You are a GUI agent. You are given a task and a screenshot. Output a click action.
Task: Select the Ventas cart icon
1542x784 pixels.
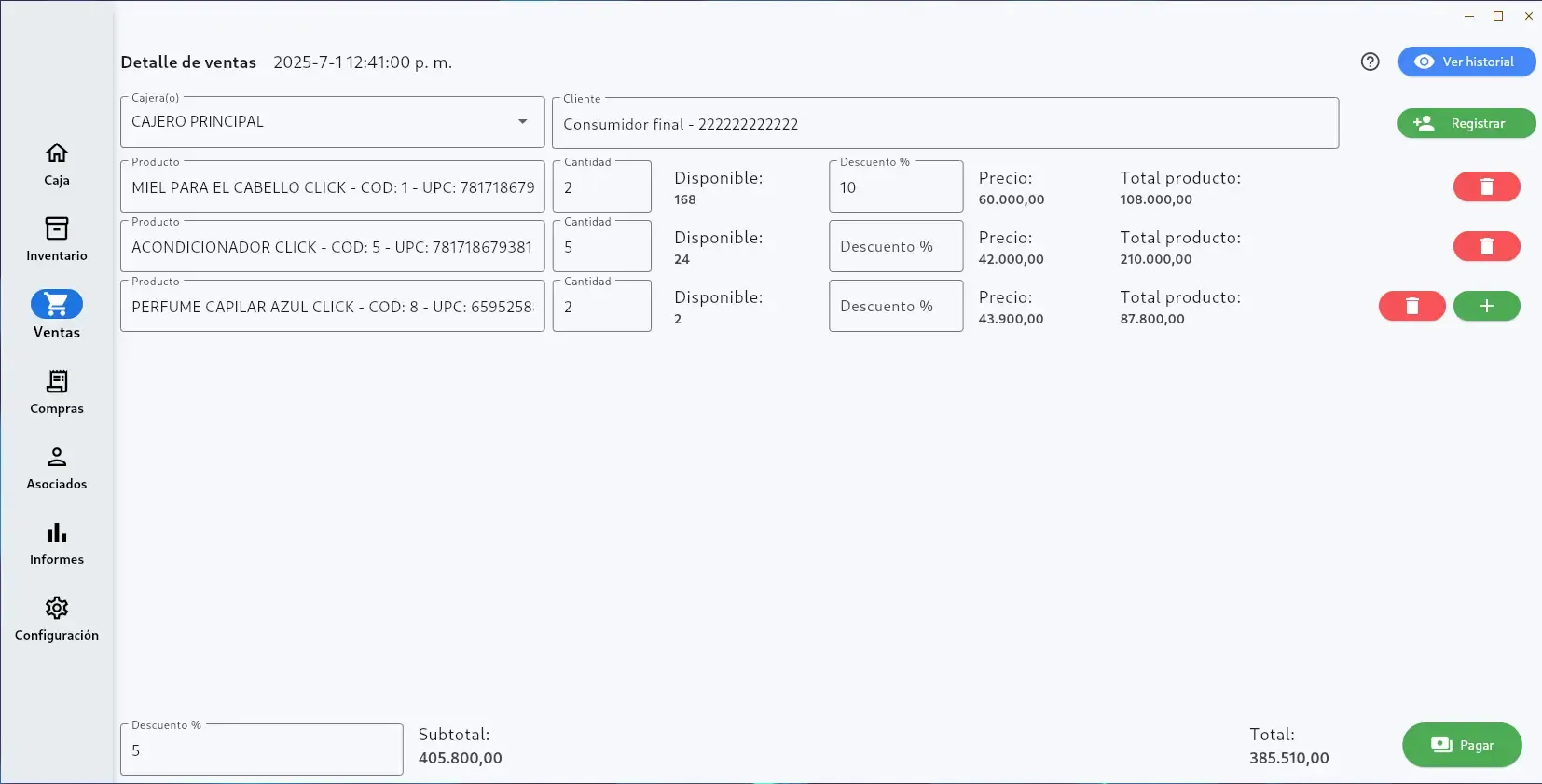(x=57, y=304)
